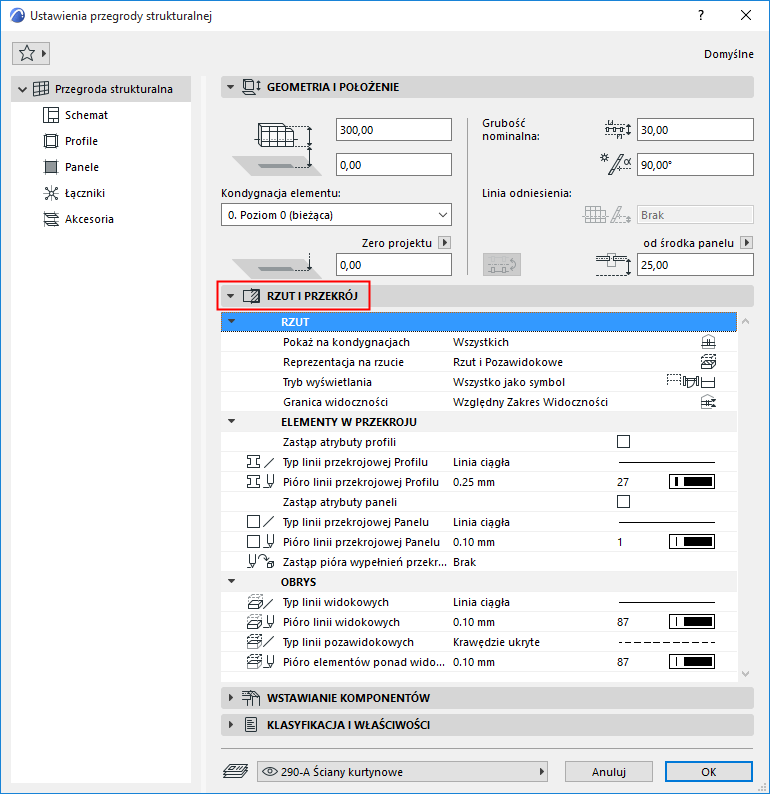Screen dimensions: 770x794
Task: Click pen swatch for Pióro linii widokowych
Action: [692, 622]
